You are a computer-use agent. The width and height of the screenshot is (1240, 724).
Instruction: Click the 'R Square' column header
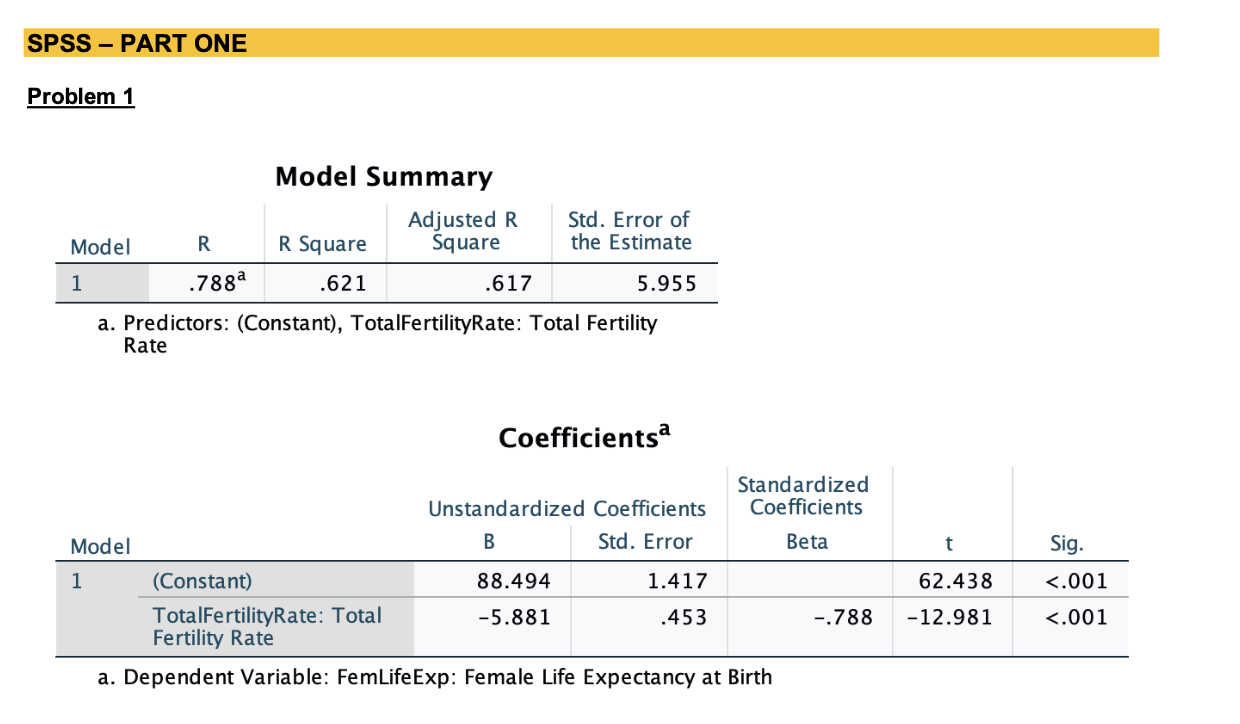tap(323, 244)
